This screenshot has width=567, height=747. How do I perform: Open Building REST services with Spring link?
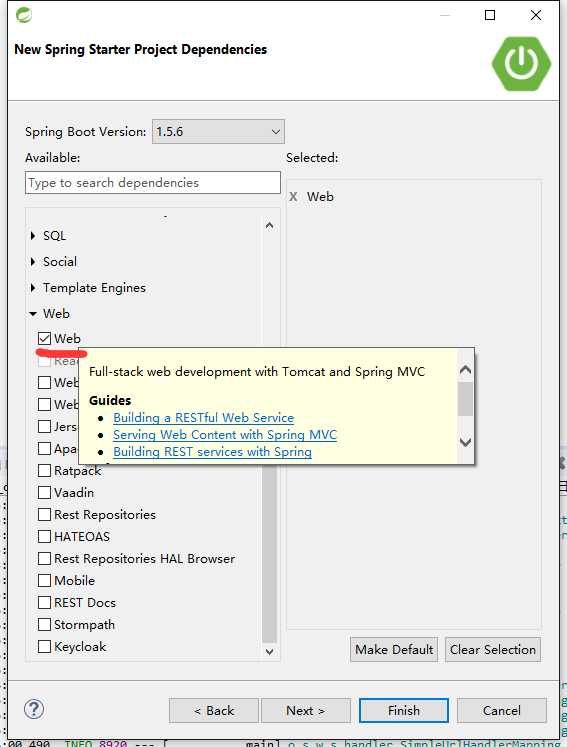coord(213,452)
